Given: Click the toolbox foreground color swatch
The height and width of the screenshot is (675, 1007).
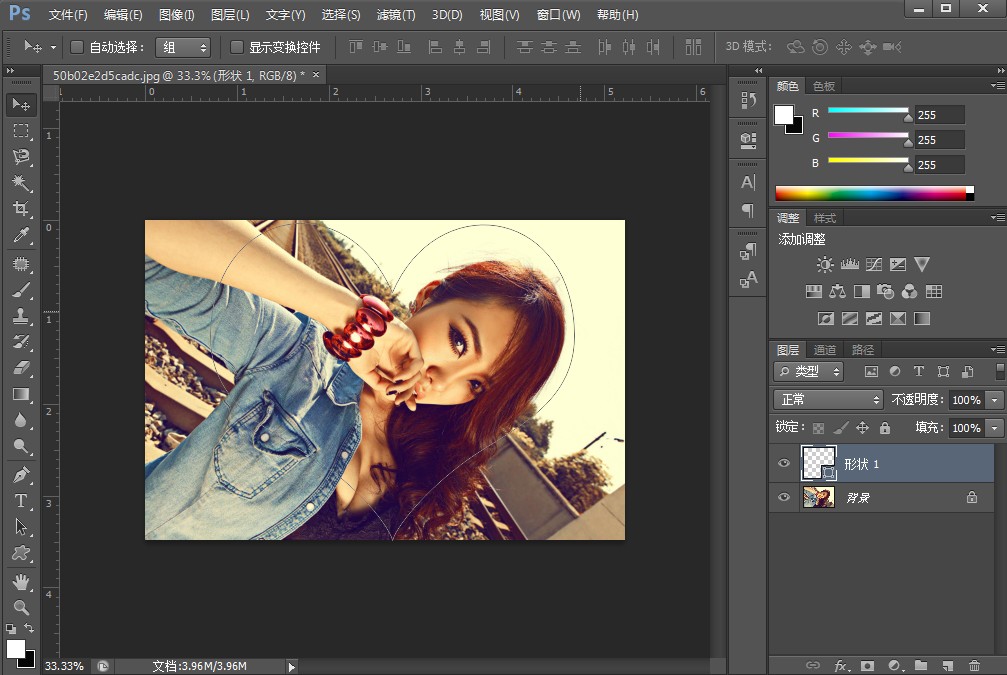Looking at the screenshot, I should [x=14, y=647].
